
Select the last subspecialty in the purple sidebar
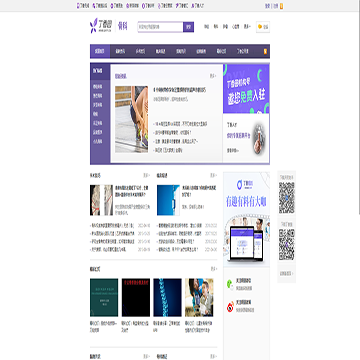tap(98, 141)
